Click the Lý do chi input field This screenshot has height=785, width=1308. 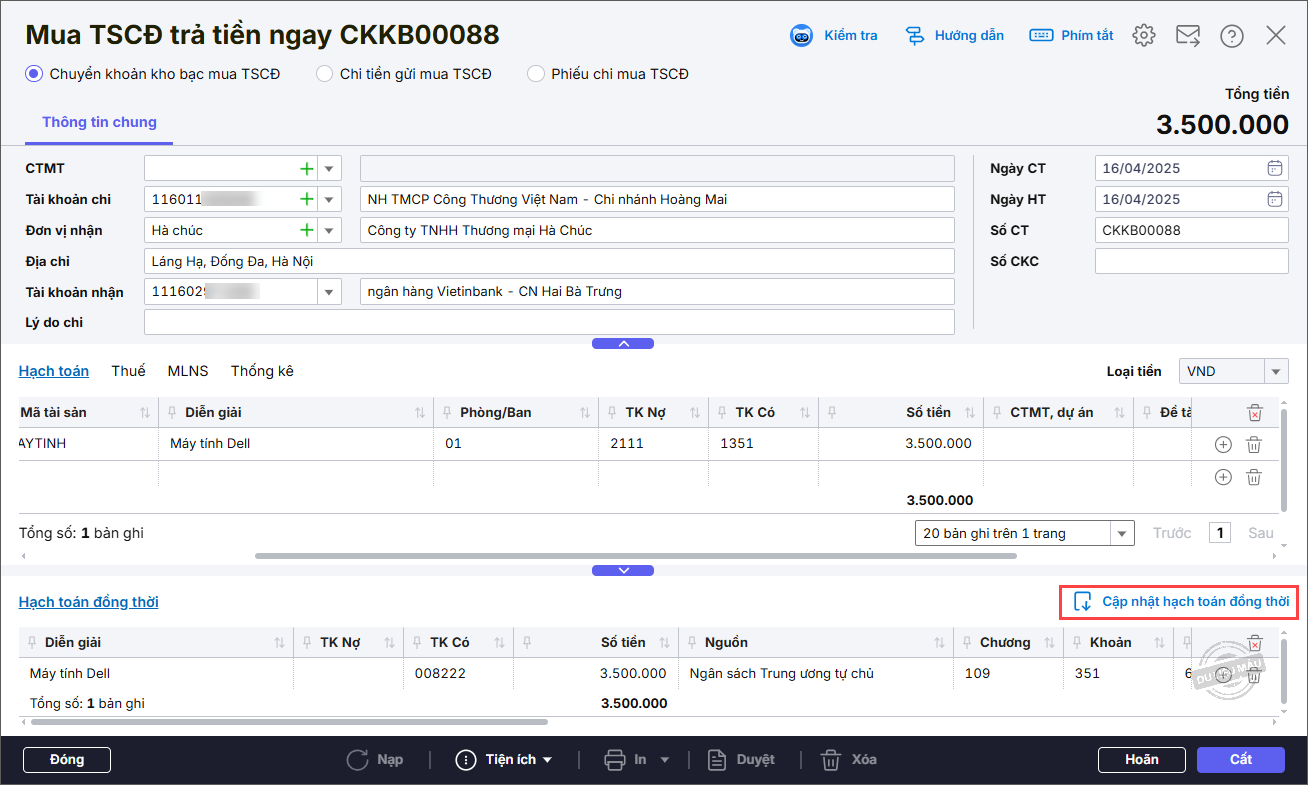[x=548, y=322]
